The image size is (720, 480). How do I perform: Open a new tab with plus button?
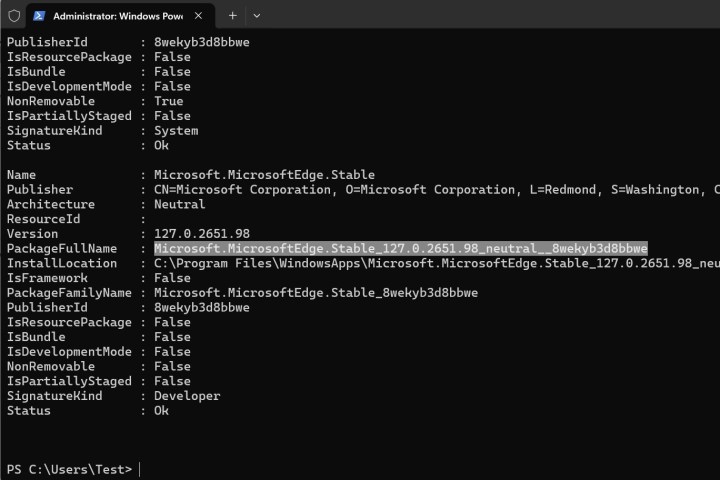click(x=232, y=16)
